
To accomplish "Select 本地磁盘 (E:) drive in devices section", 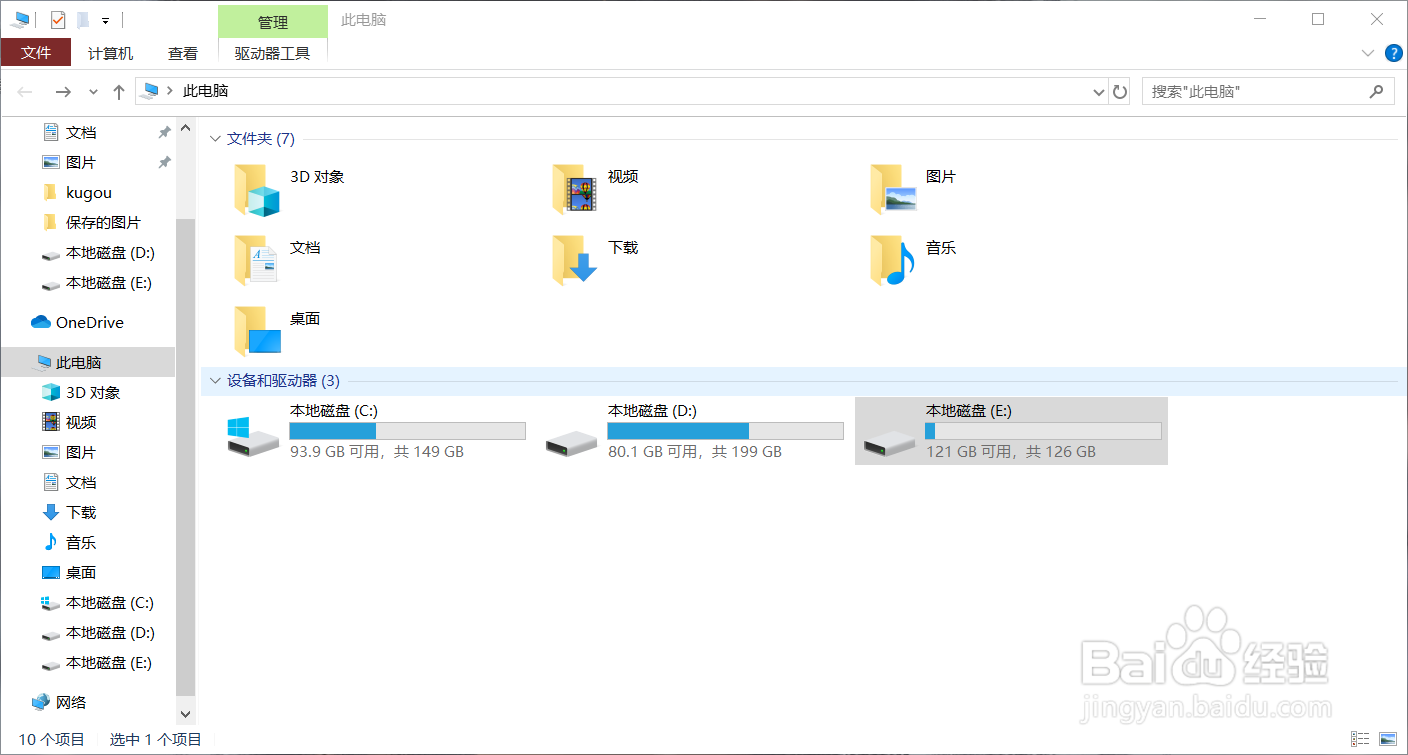I will [x=1011, y=431].
